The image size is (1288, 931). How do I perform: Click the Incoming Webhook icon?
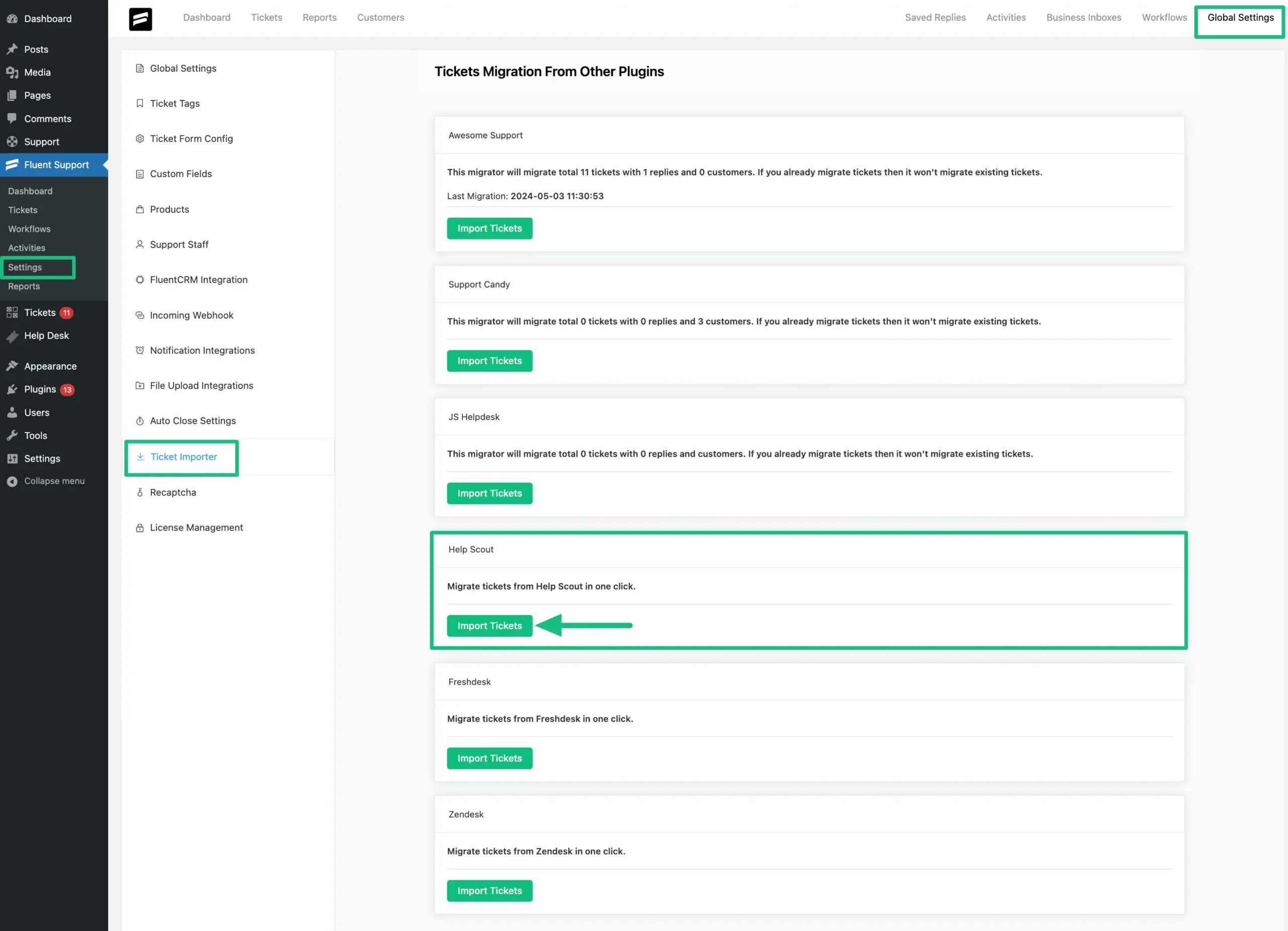140,315
